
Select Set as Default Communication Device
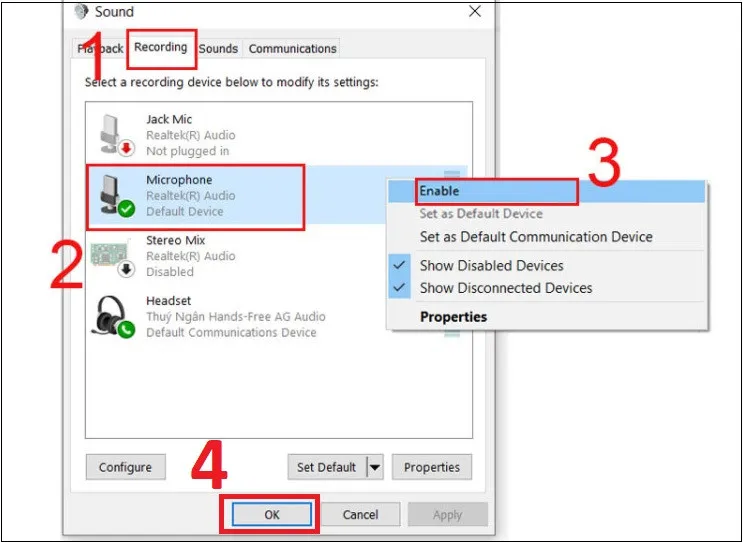[535, 237]
